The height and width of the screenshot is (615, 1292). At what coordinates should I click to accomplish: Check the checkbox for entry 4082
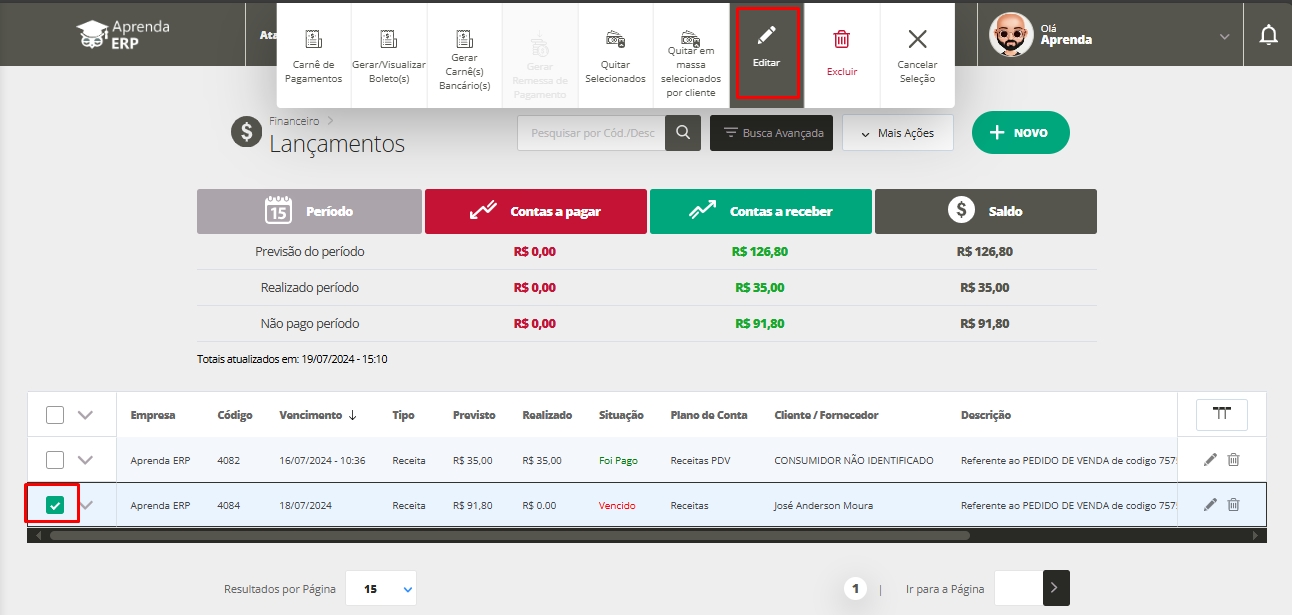[x=55, y=460]
